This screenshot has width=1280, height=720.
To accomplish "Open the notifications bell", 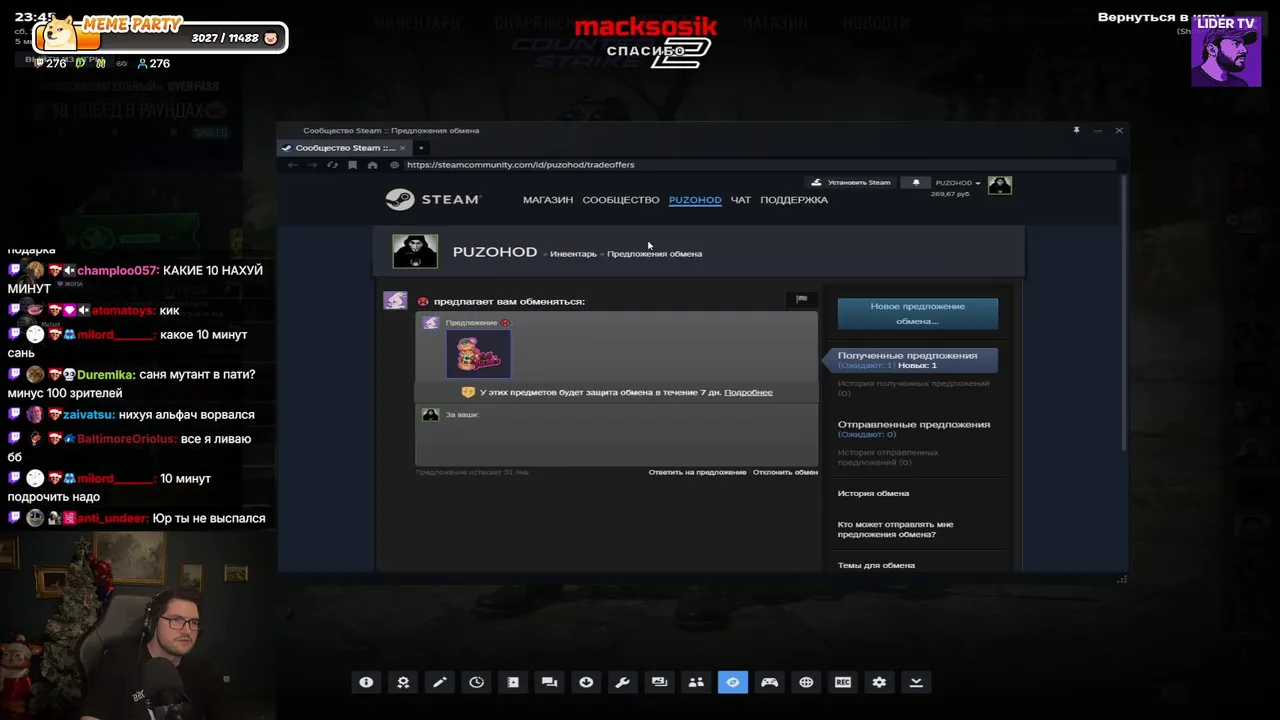I will (916, 183).
